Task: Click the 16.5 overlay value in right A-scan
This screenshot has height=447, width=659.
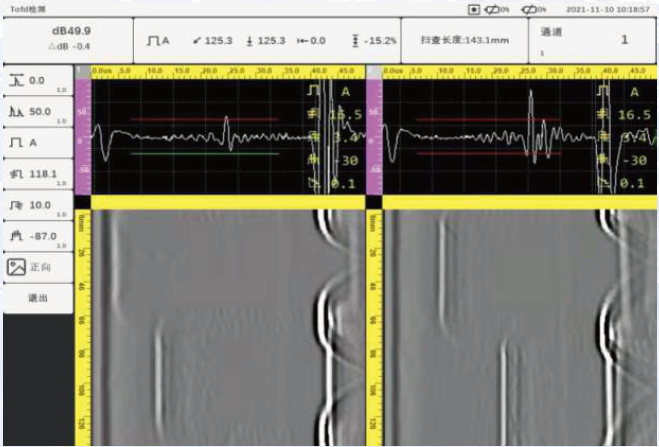Action: pyautogui.click(x=634, y=115)
